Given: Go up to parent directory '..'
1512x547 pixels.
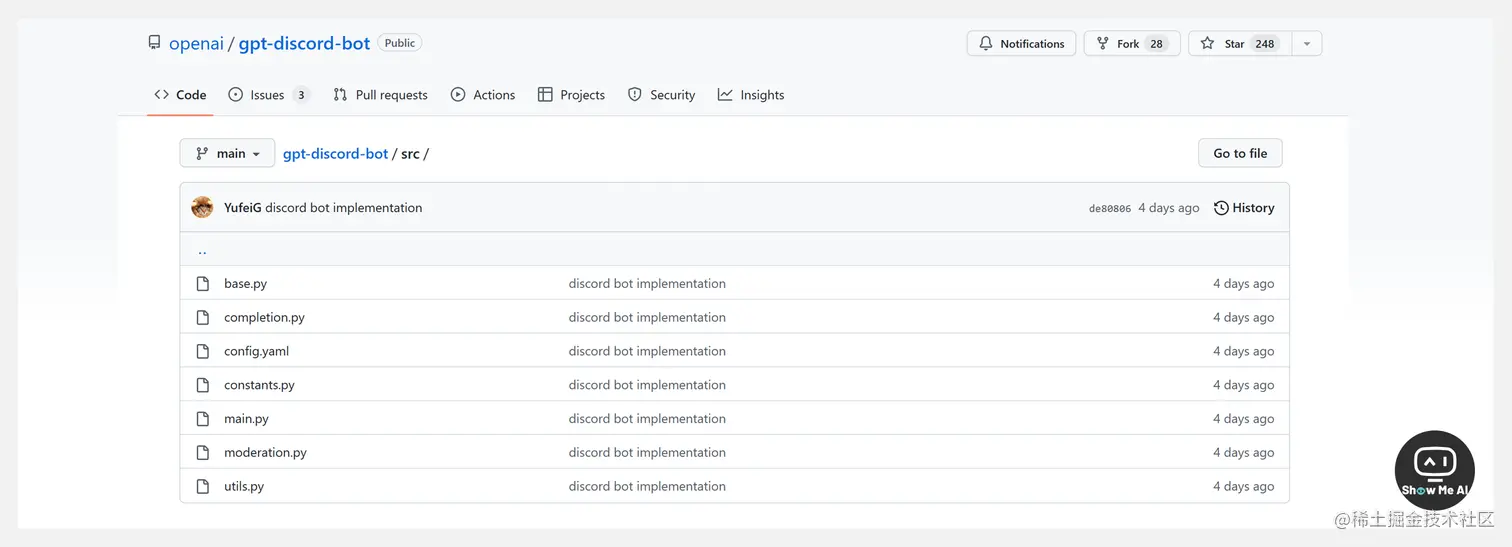Looking at the screenshot, I should pos(202,250).
